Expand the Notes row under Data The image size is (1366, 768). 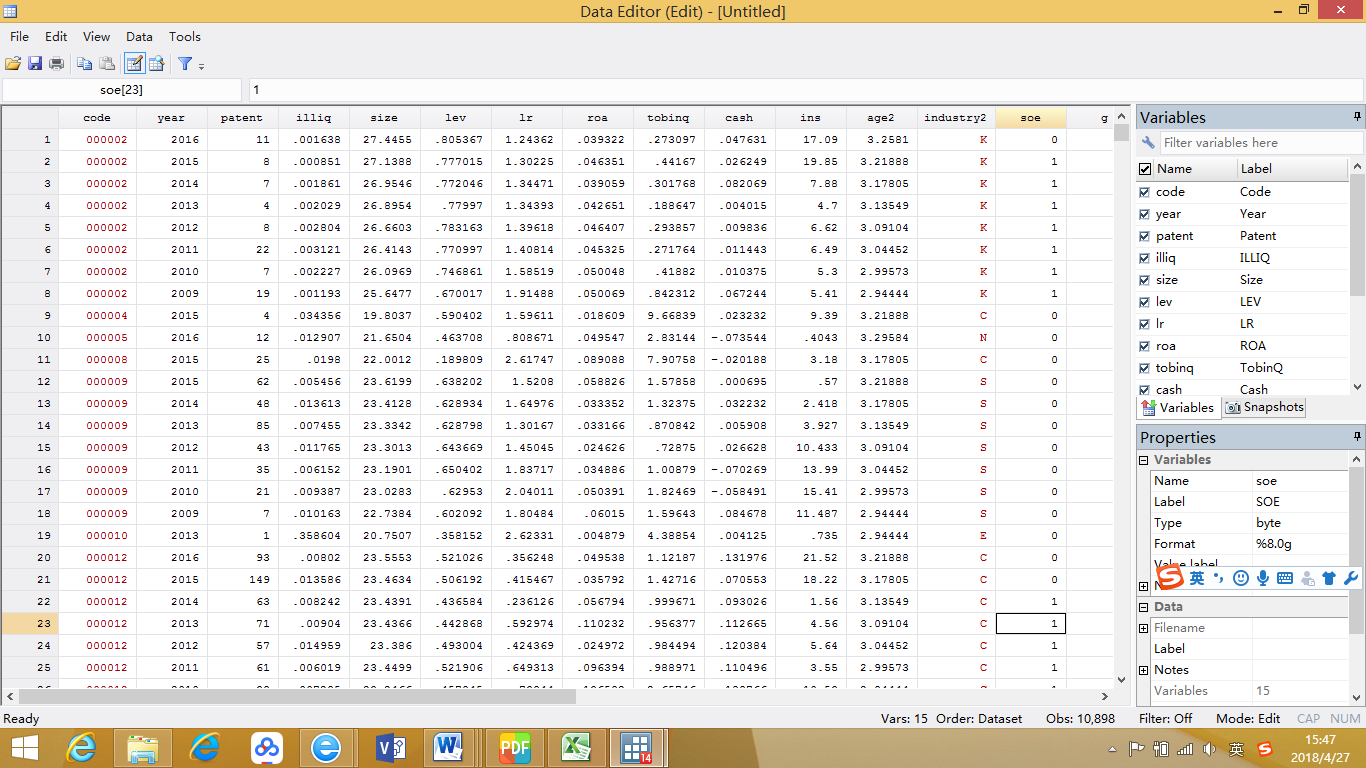click(1144, 670)
